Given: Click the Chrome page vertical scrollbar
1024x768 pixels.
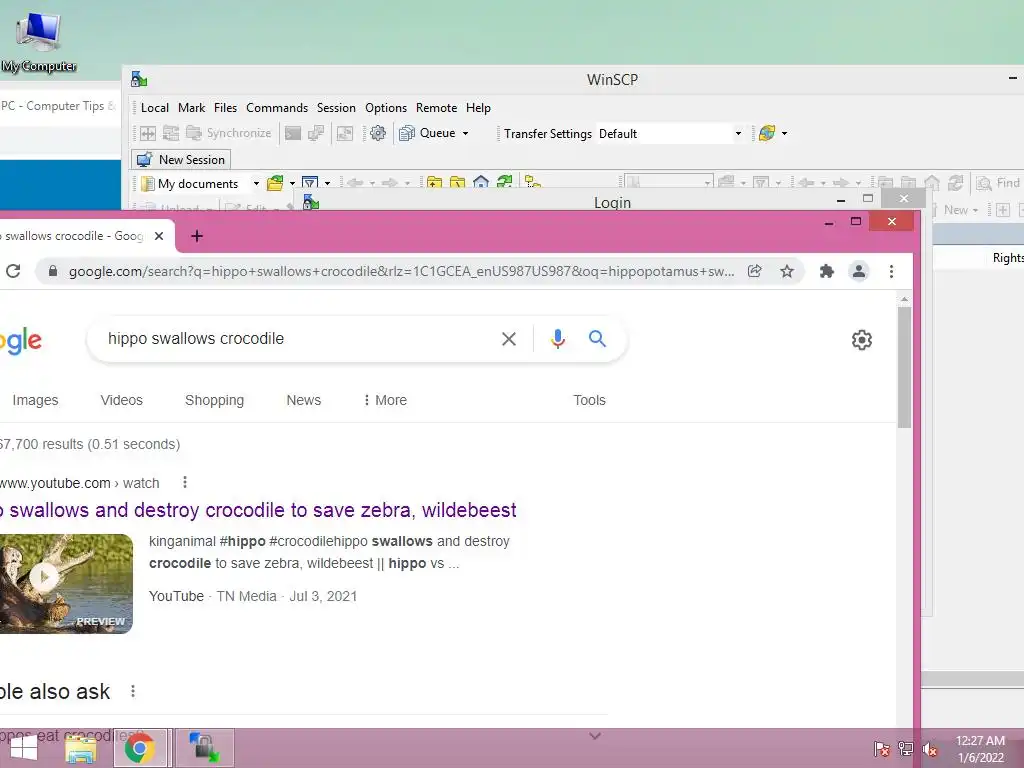Looking at the screenshot, I should (x=904, y=368).
